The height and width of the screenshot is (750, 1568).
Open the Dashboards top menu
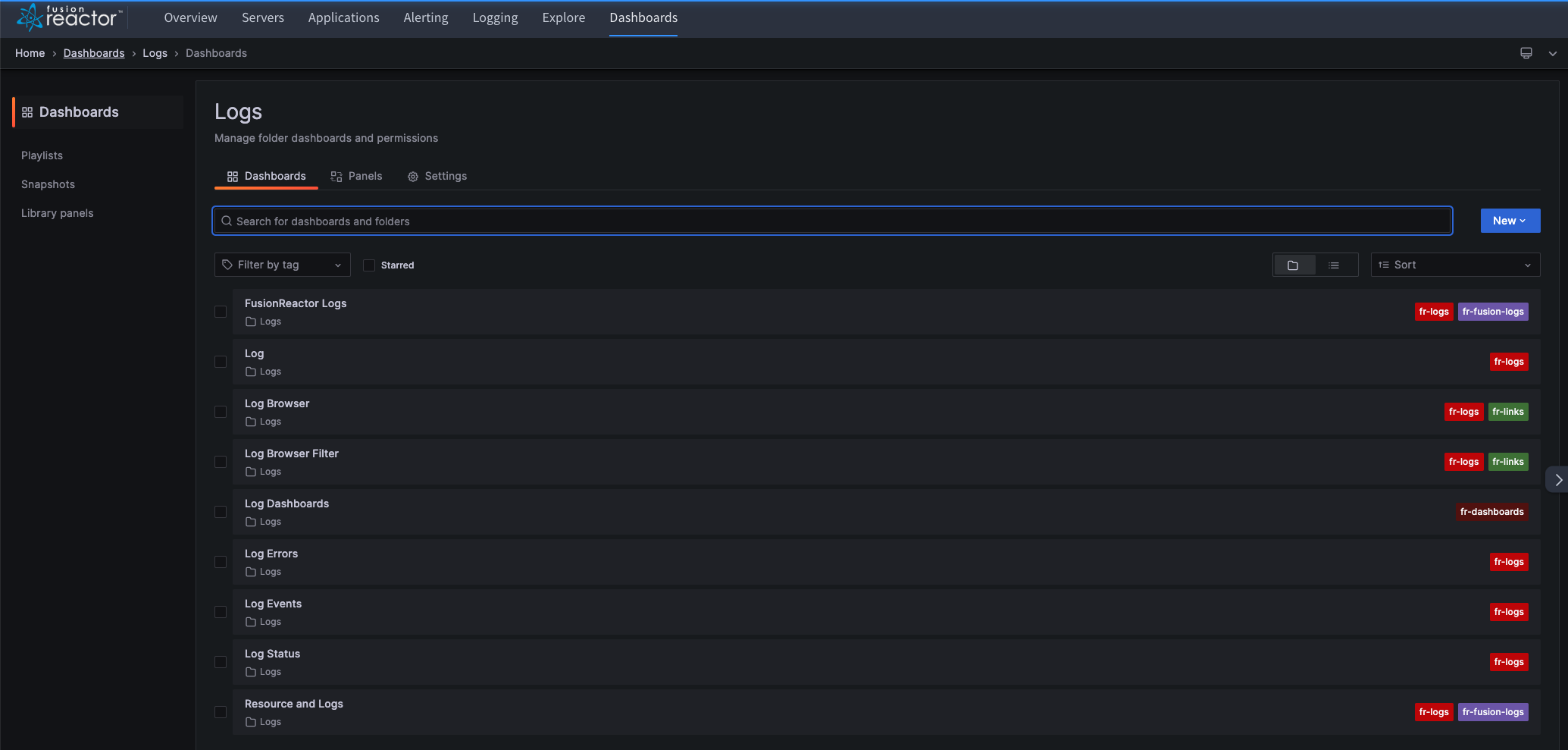(x=643, y=17)
